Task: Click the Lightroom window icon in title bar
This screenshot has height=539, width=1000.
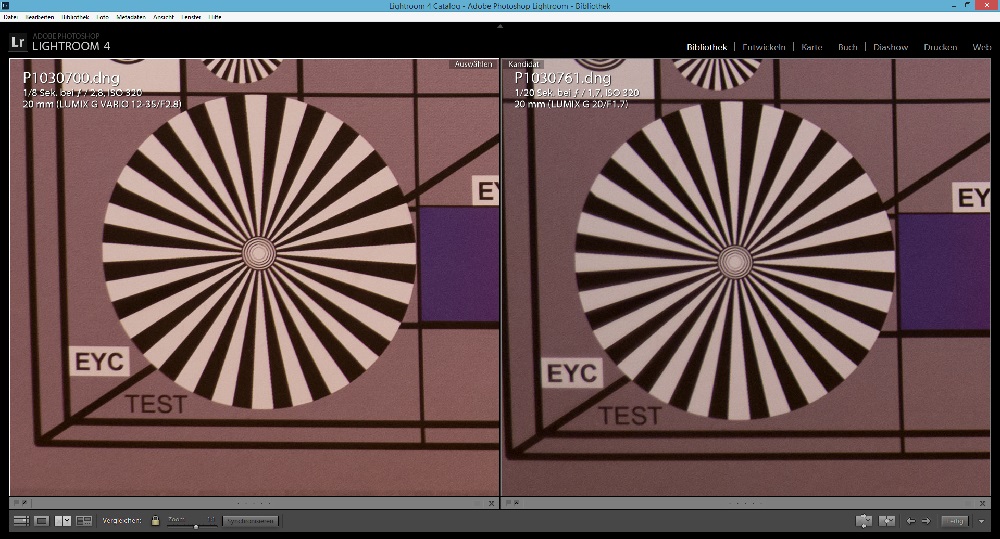Action: (x=6, y=6)
